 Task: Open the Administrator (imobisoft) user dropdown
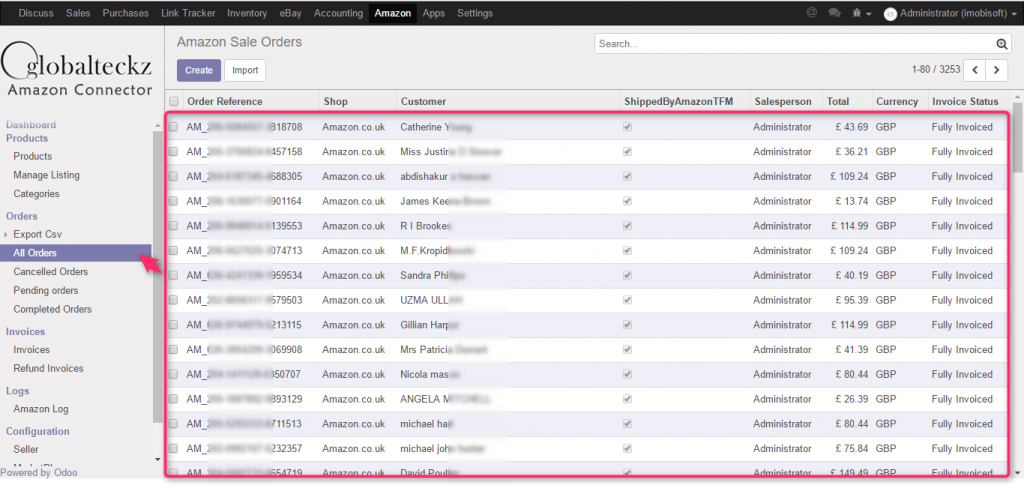(955, 13)
